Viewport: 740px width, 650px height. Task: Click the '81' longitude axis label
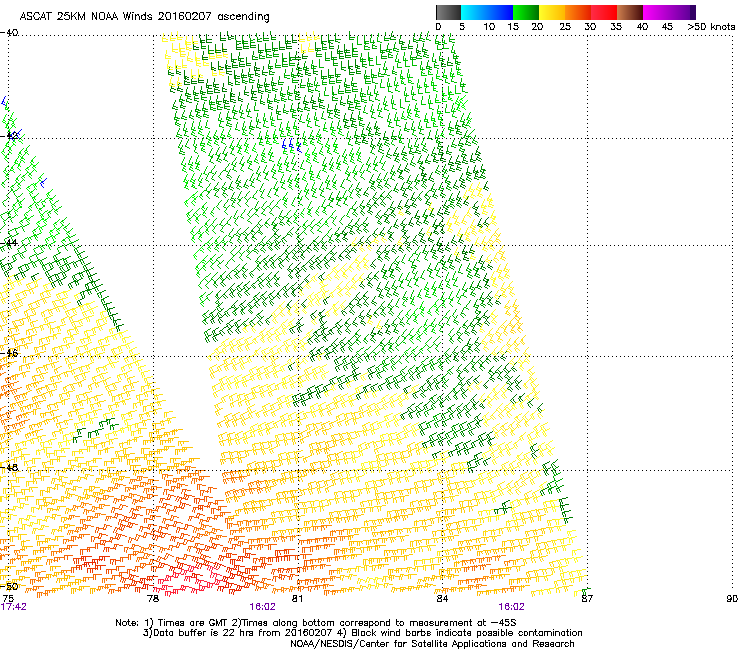coord(297,598)
